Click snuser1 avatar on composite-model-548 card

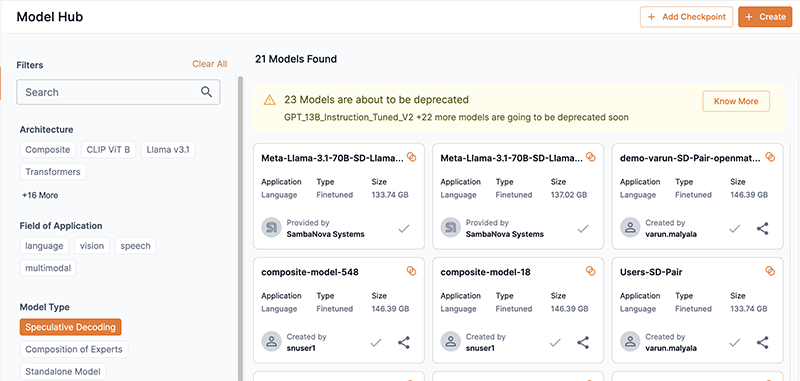coord(271,342)
